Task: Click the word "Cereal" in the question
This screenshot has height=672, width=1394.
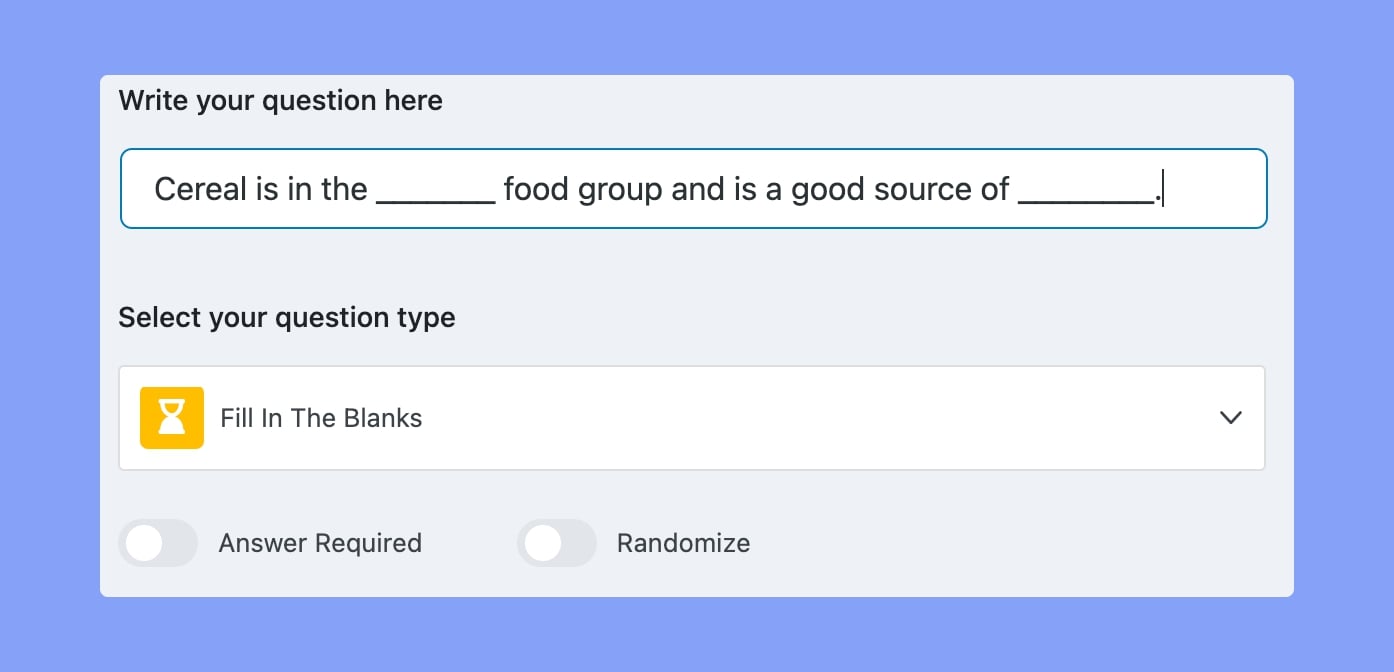Action: coord(201,189)
